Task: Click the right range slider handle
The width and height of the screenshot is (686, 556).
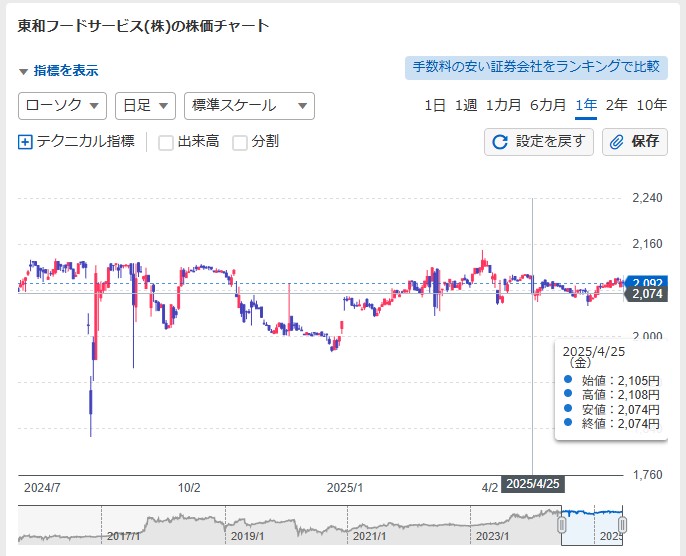Action: pyautogui.click(x=623, y=525)
